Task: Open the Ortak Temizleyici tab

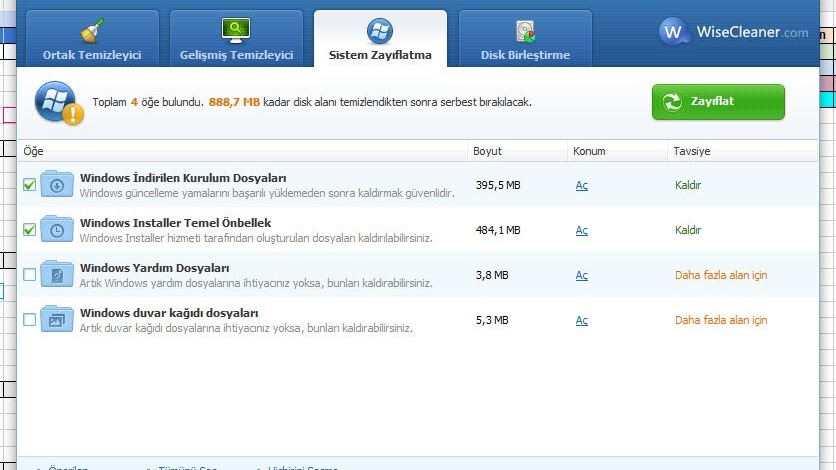Action: (92, 38)
